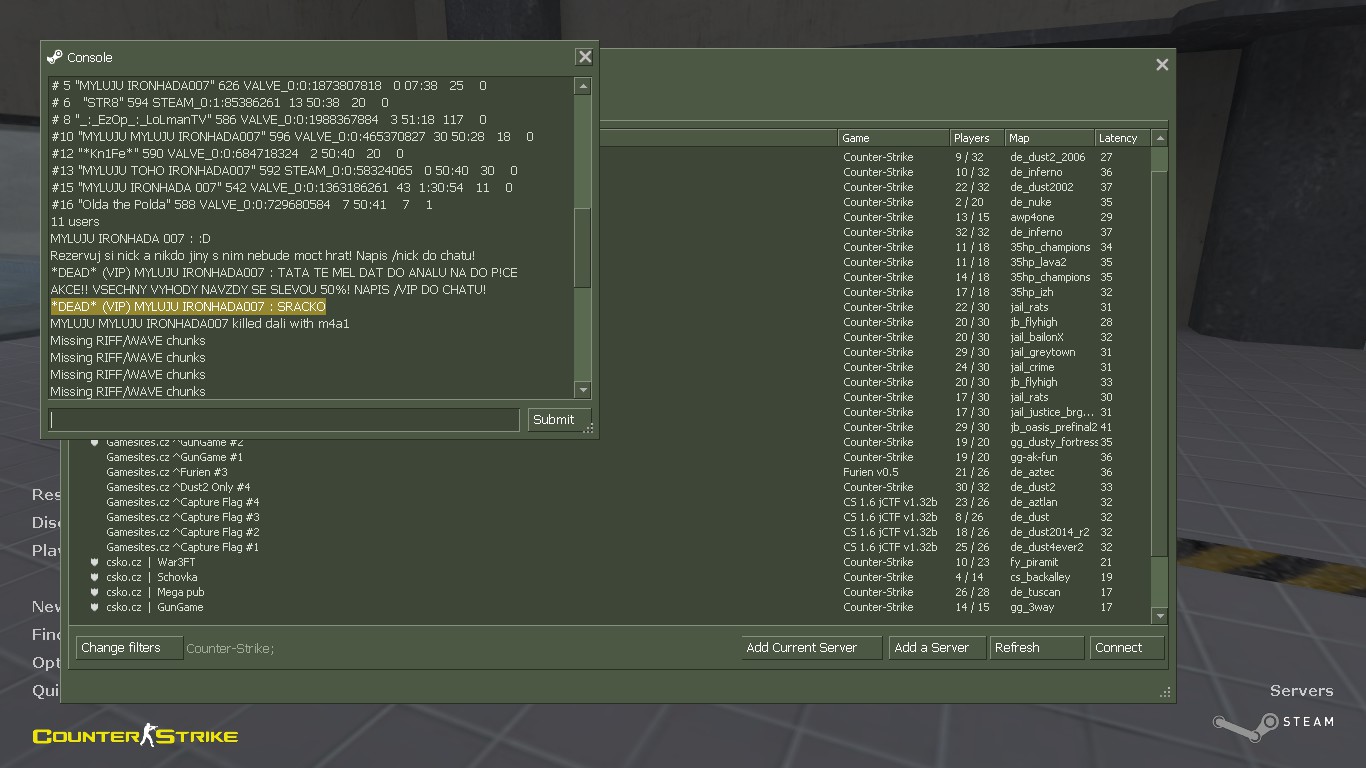
Task: Click map cell de_tuscan
Action: tap(1035, 592)
